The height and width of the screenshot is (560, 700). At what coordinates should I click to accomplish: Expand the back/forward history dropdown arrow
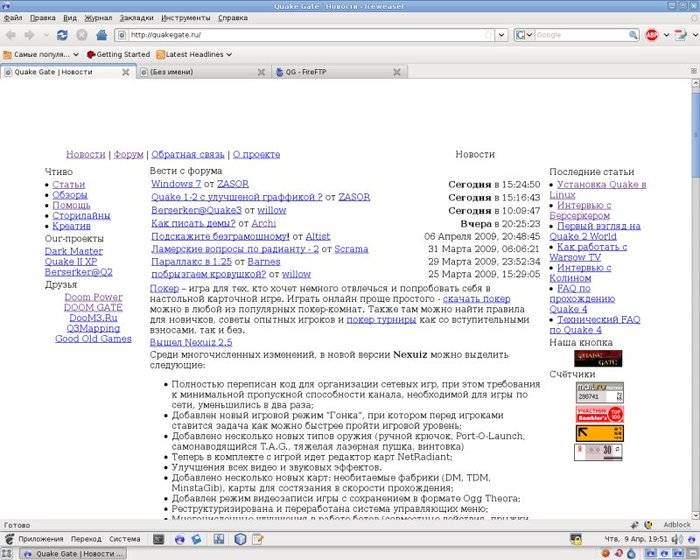[46, 35]
